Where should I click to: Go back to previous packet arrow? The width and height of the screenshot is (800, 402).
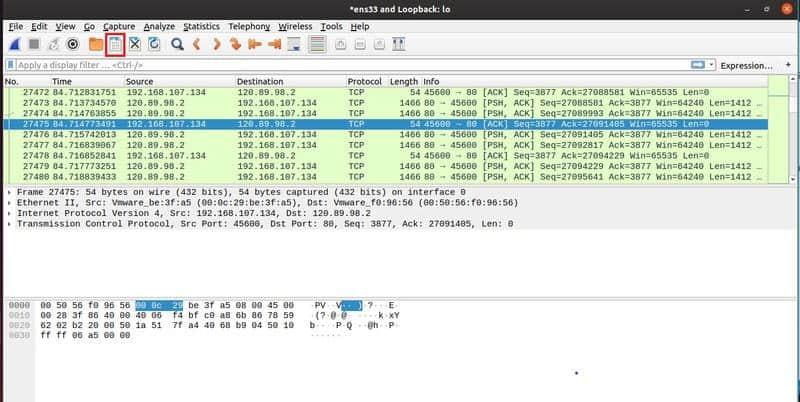[197, 45]
